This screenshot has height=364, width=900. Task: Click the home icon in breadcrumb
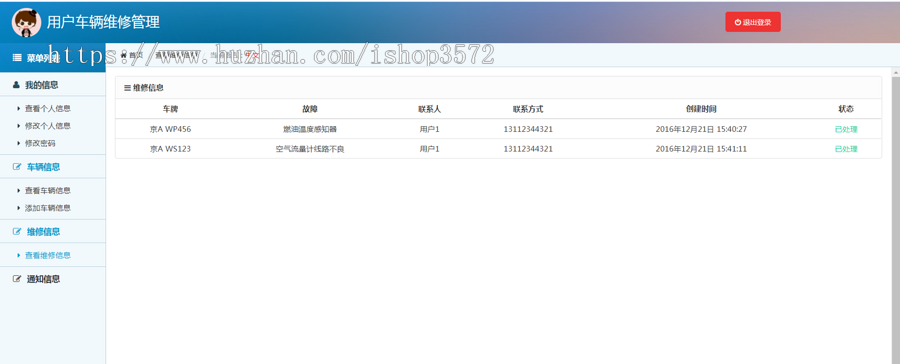pos(123,55)
